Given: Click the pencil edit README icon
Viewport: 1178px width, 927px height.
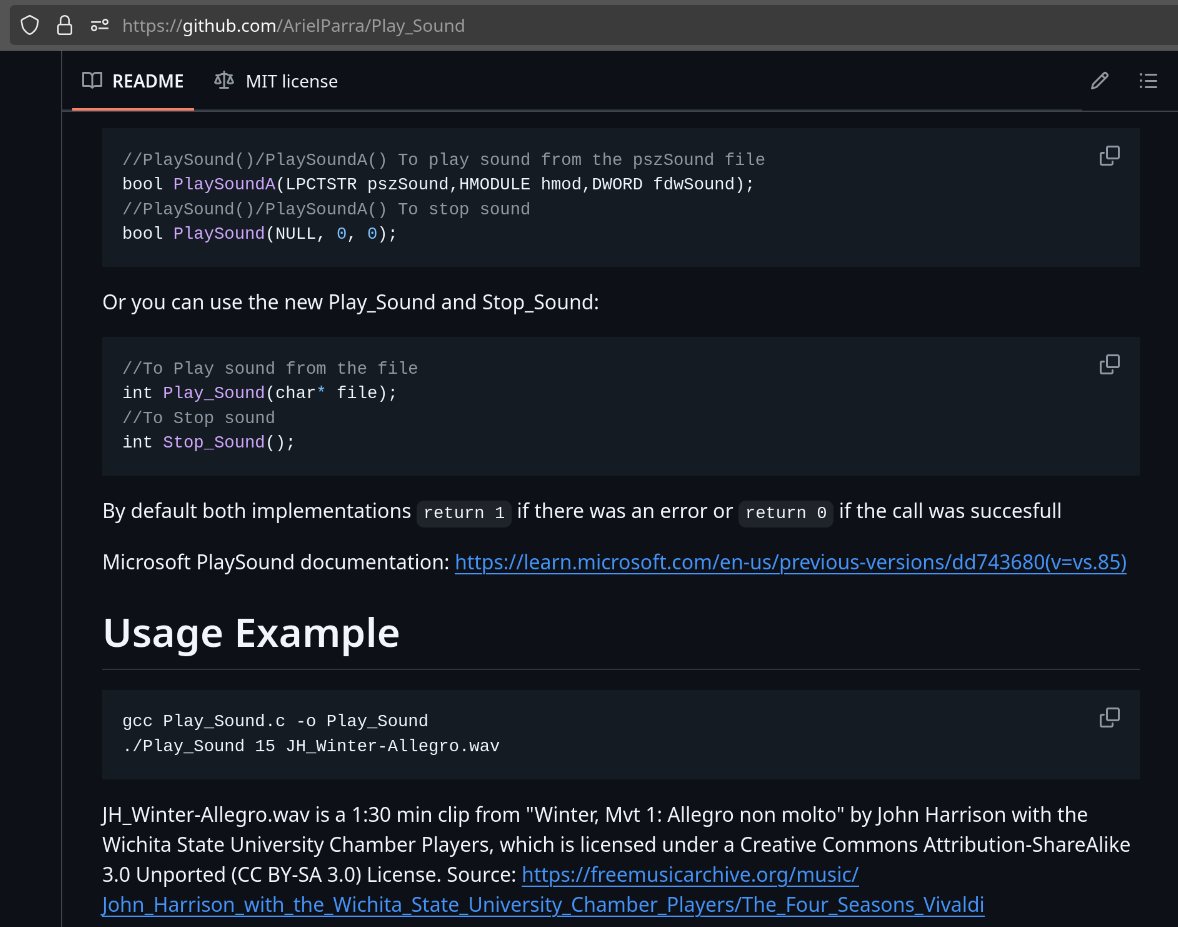Looking at the screenshot, I should pyautogui.click(x=1100, y=80).
